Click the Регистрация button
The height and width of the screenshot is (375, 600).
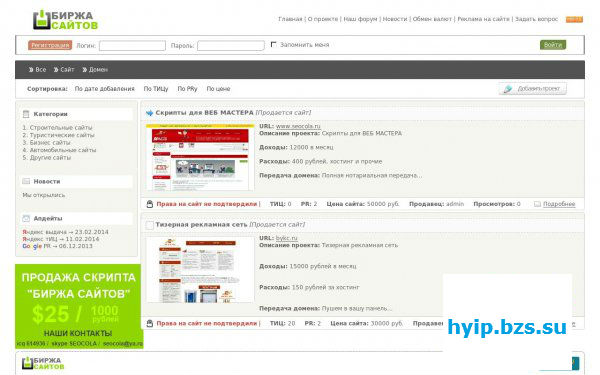tap(50, 45)
